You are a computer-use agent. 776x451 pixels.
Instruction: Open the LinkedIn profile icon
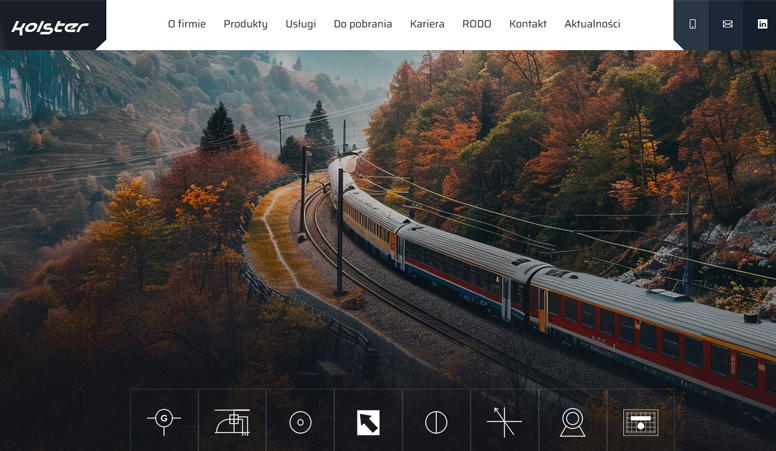pos(762,24)
